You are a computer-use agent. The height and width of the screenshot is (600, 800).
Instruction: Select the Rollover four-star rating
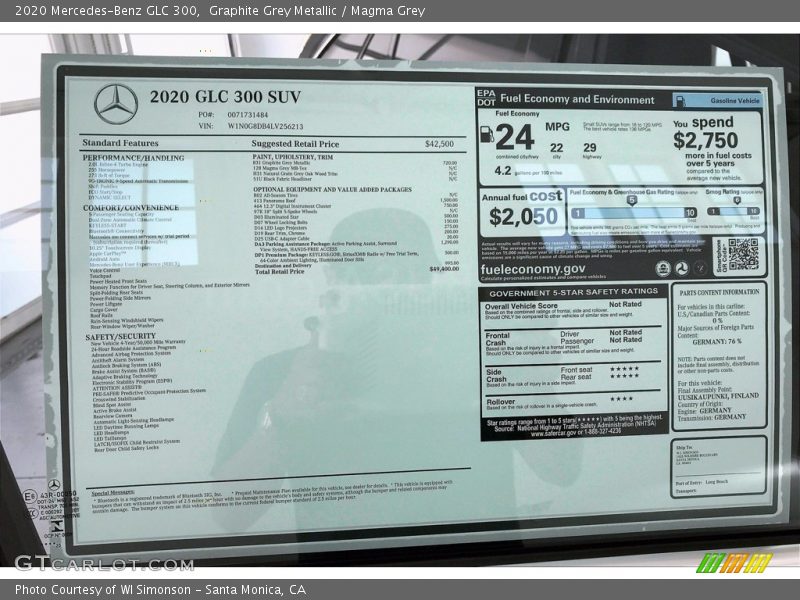[621, 398]
